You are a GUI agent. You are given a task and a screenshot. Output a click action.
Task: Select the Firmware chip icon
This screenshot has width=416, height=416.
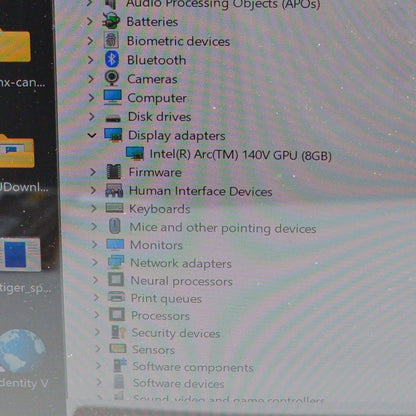click(114, 172)
